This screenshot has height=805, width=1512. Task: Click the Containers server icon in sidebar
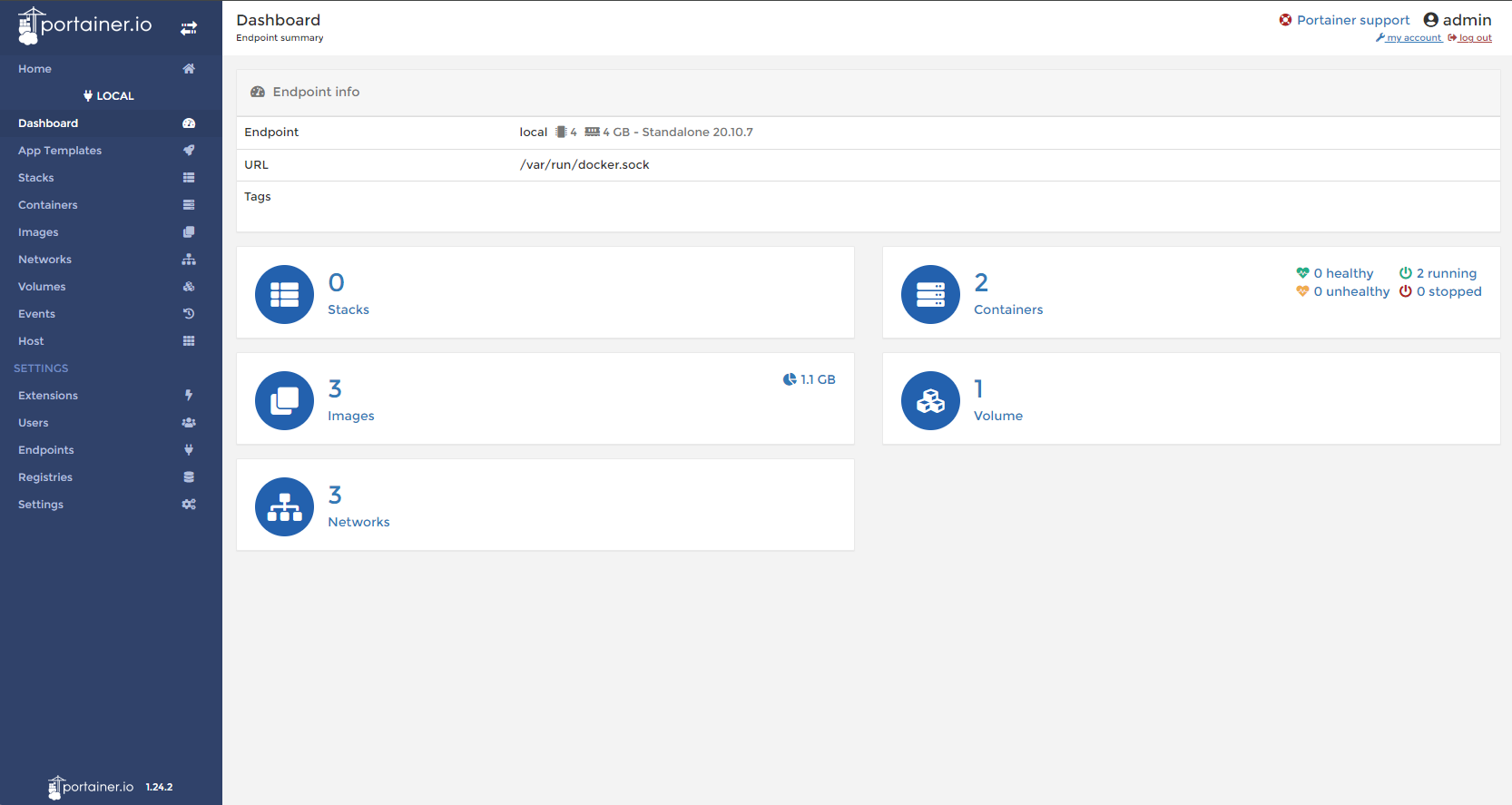(x=189, y=205)
